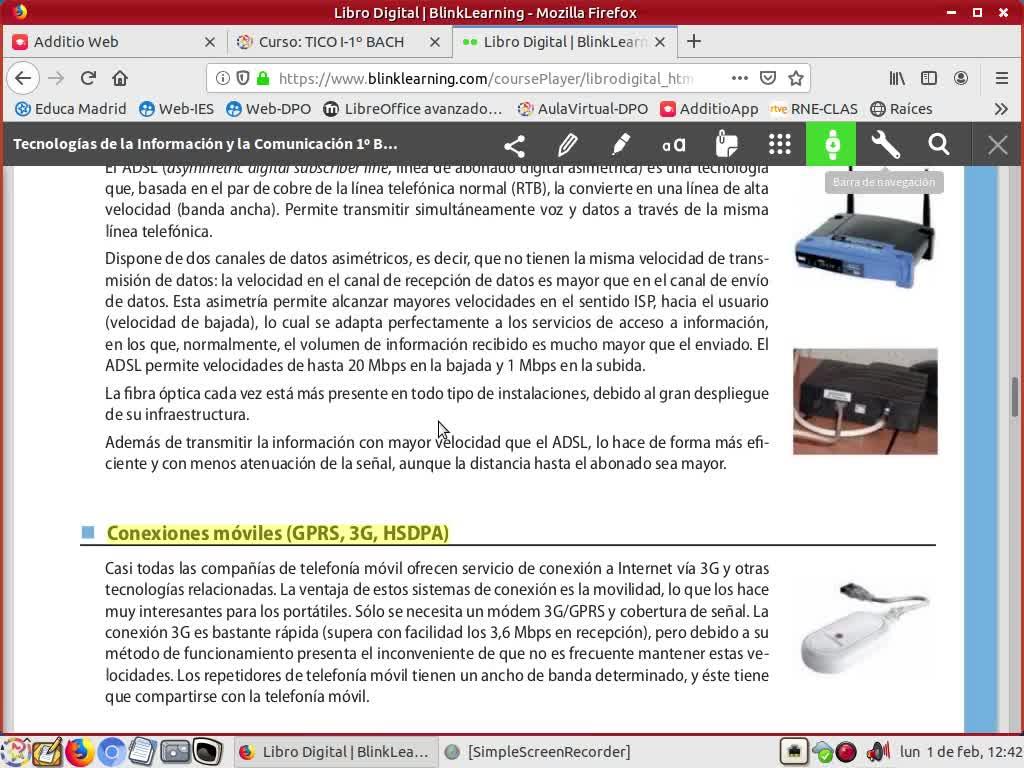Open the grid apps menu icon

(780, 145)
